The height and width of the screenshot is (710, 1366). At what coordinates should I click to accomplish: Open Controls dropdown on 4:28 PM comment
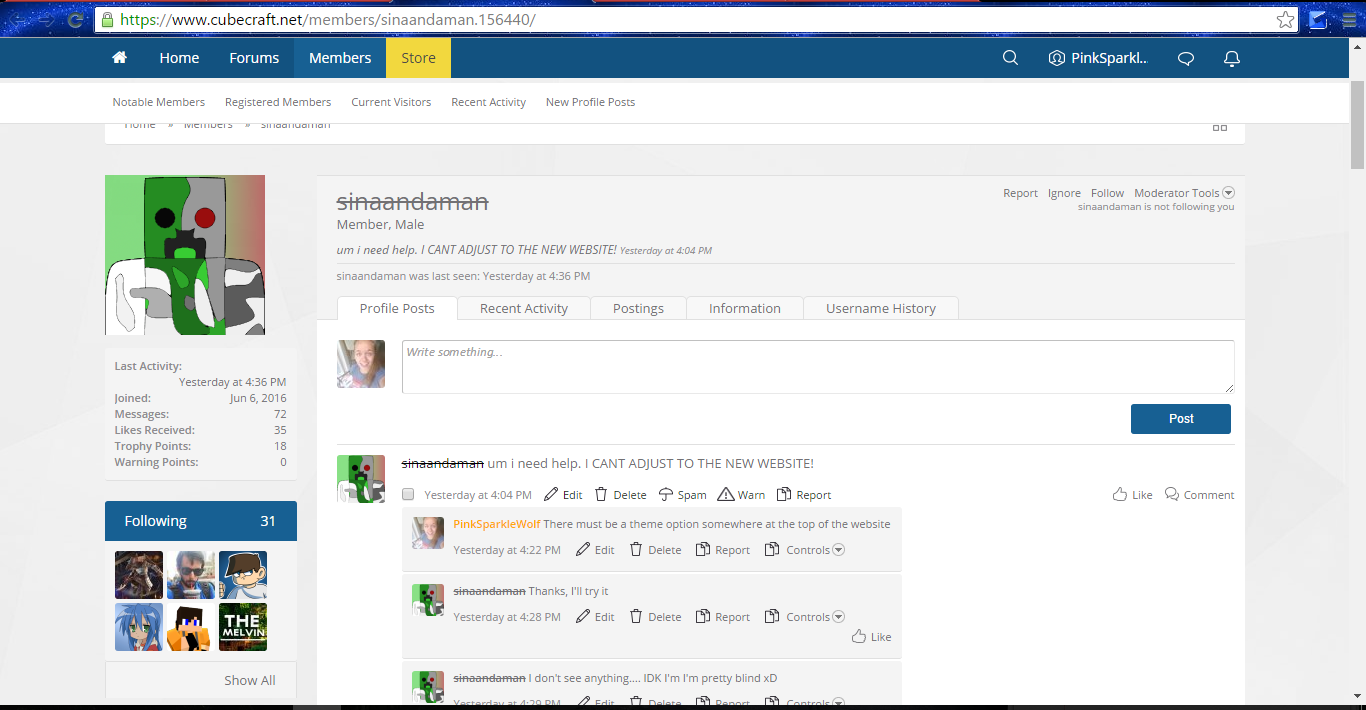805,617
